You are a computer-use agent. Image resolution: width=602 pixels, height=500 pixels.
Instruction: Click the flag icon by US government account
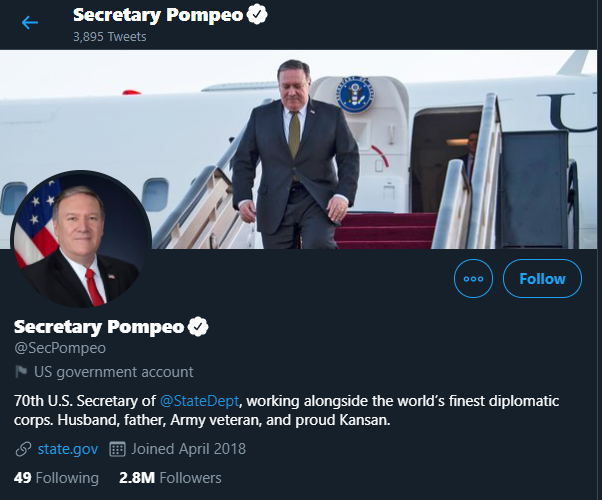(x=20, y=372)
